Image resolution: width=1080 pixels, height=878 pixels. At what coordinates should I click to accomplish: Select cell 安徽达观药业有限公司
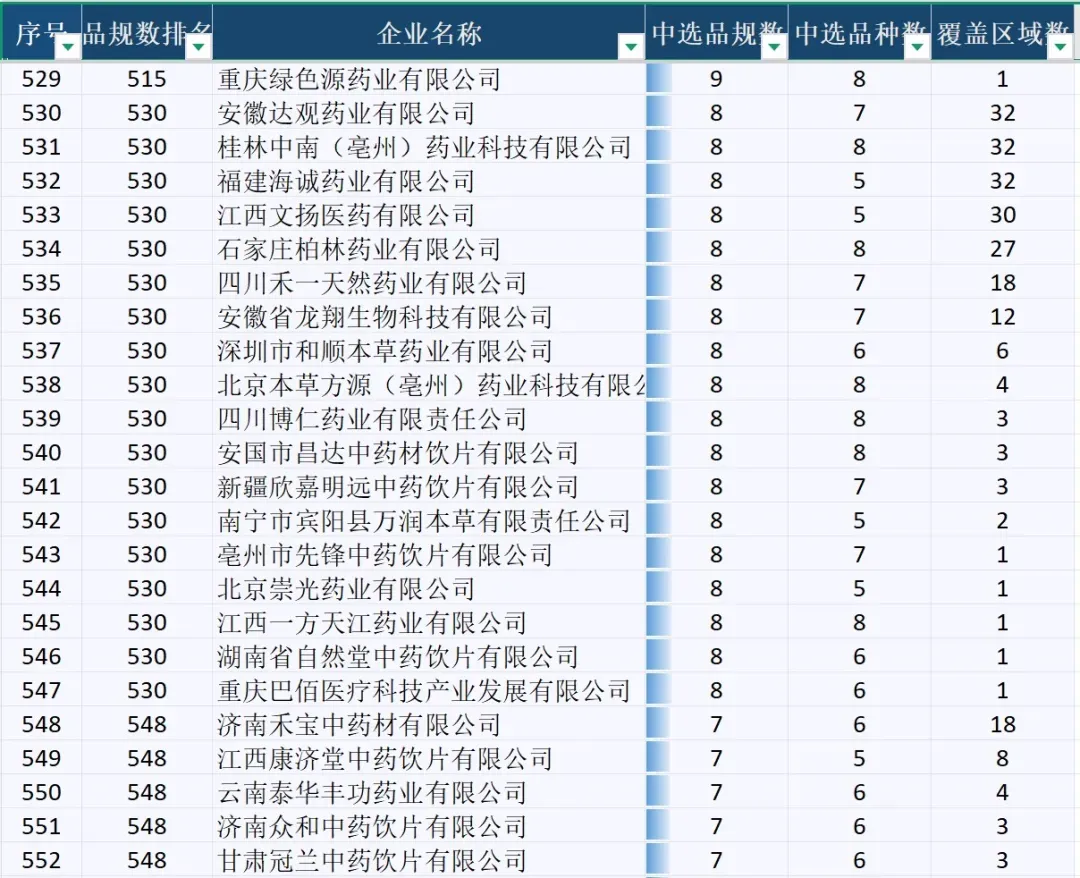click(x=428, y=112)
